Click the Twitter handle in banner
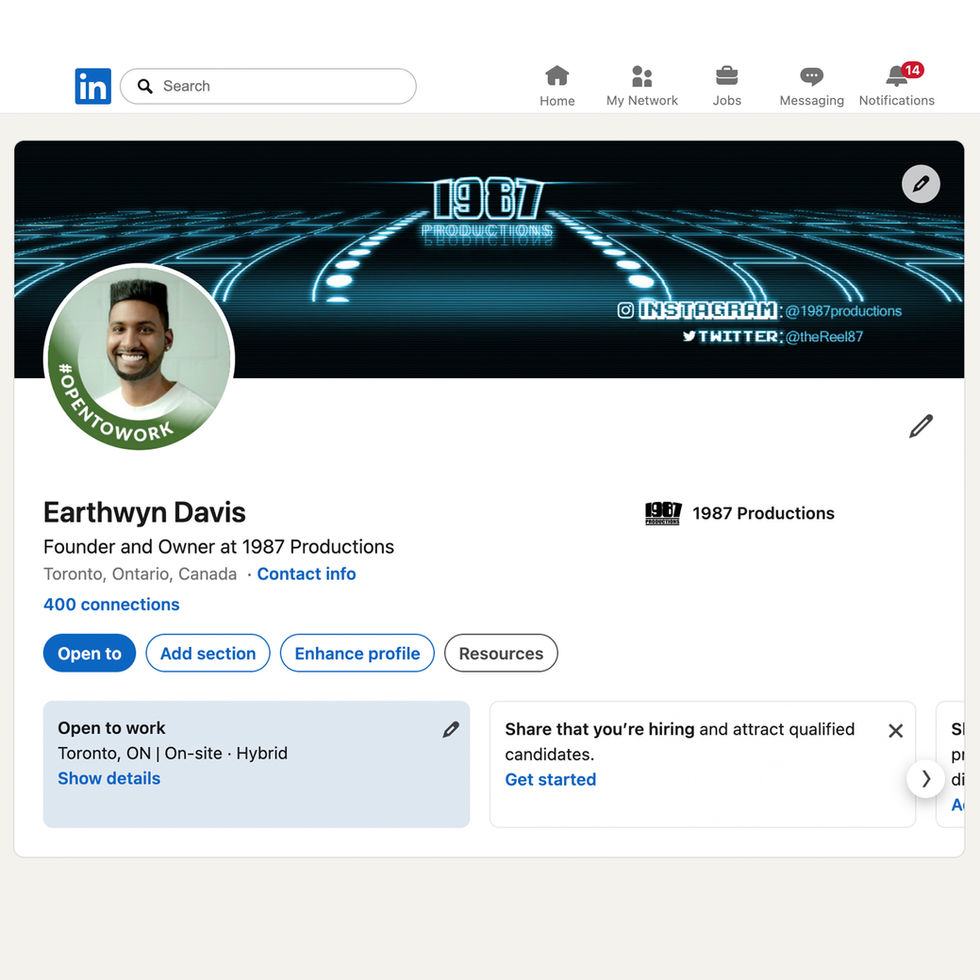Viewport: 980px width, 980px height. tap(824, 337)
